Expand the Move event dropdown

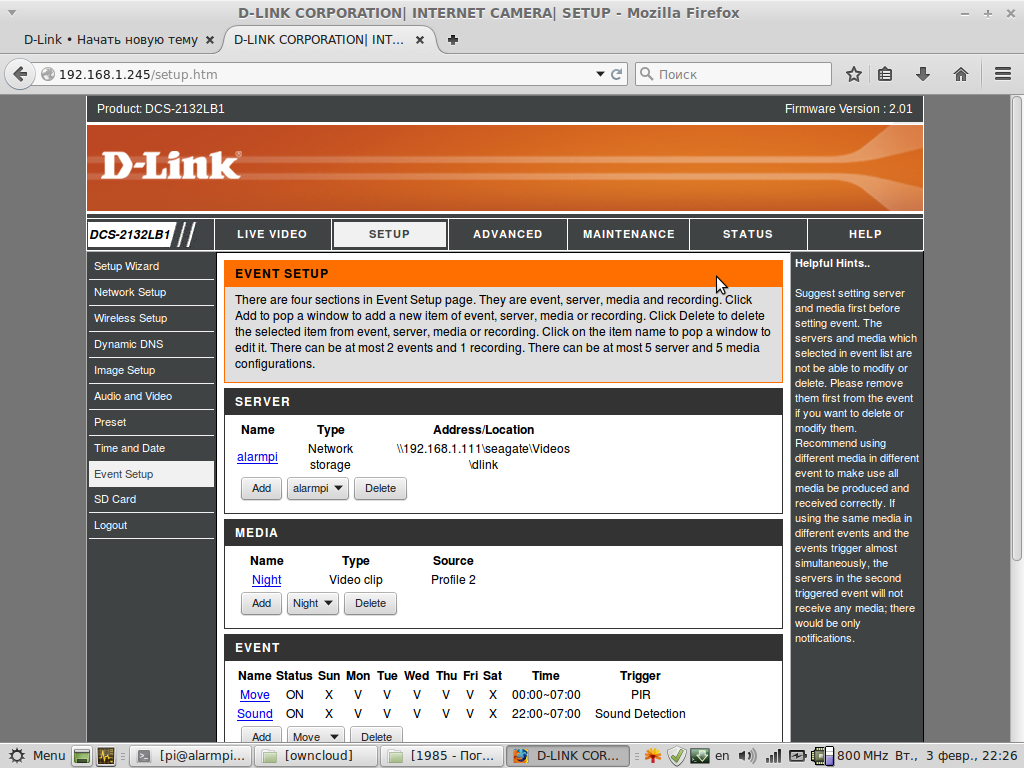point(316,736)
